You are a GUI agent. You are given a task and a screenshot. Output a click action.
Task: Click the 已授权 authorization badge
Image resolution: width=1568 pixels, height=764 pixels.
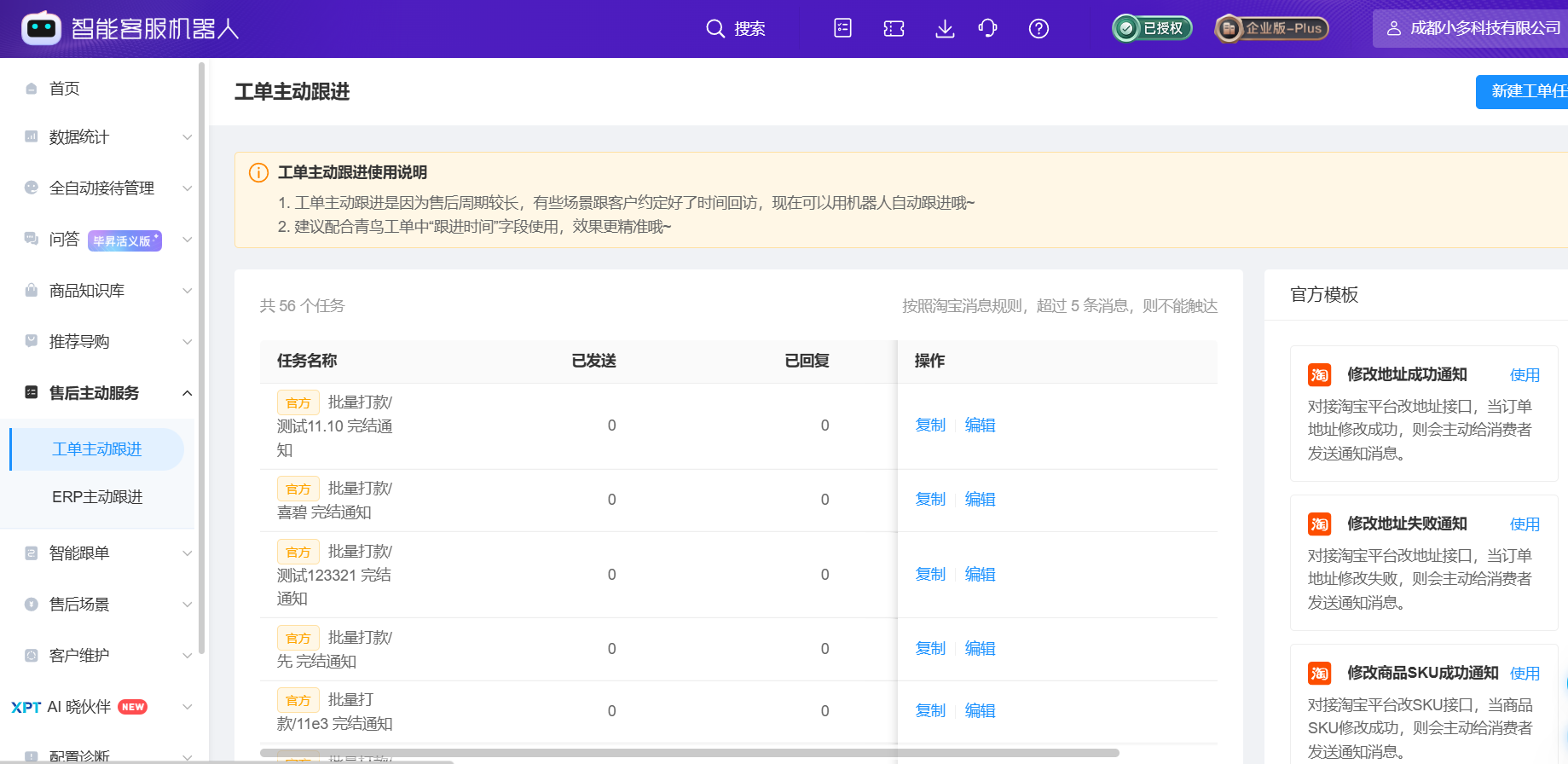1151,28
